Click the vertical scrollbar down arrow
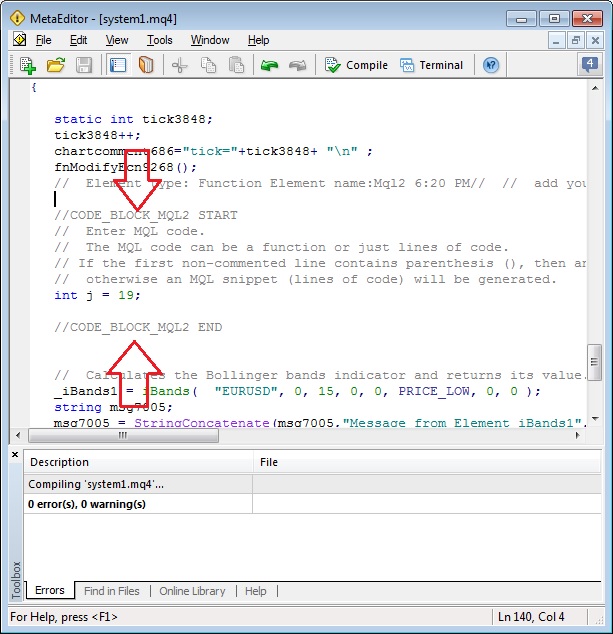 (595, 418)
